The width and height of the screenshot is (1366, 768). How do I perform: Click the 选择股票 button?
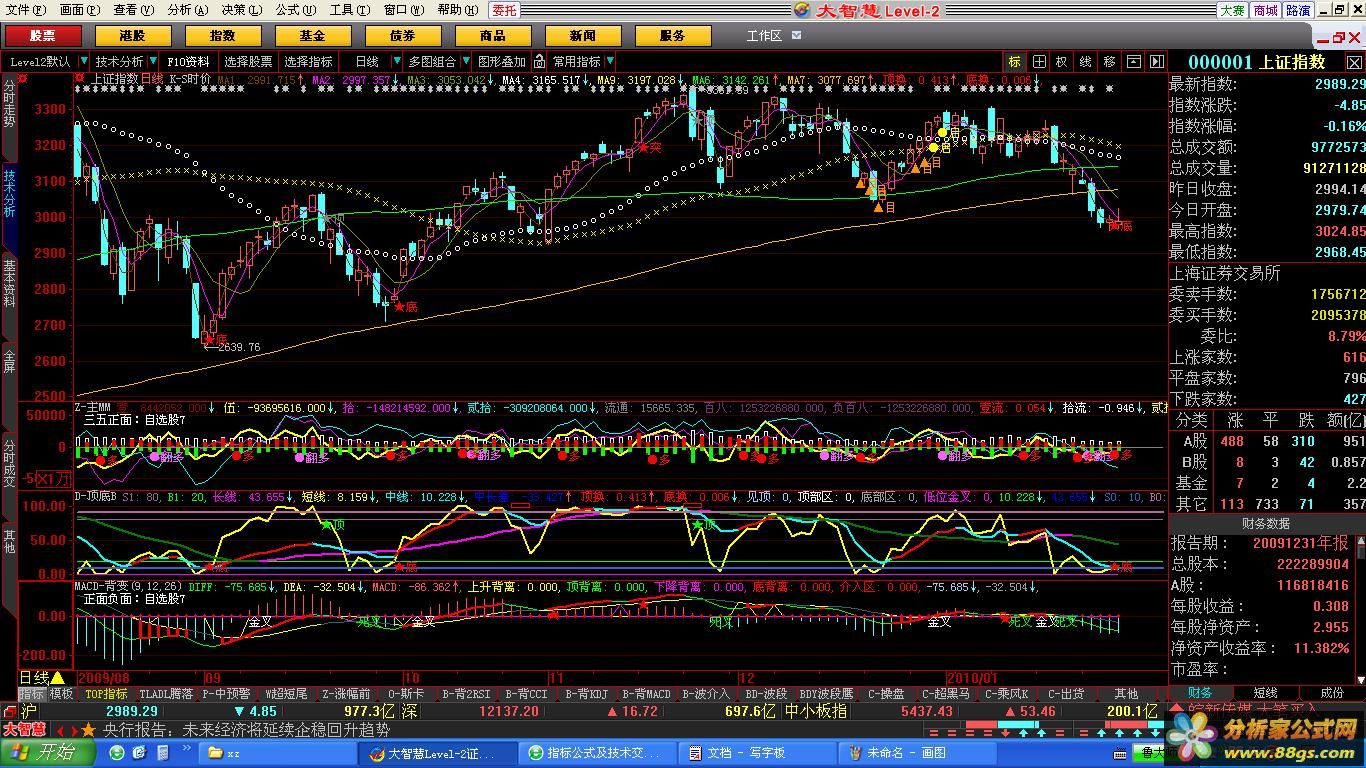click(x=248, y=61)
